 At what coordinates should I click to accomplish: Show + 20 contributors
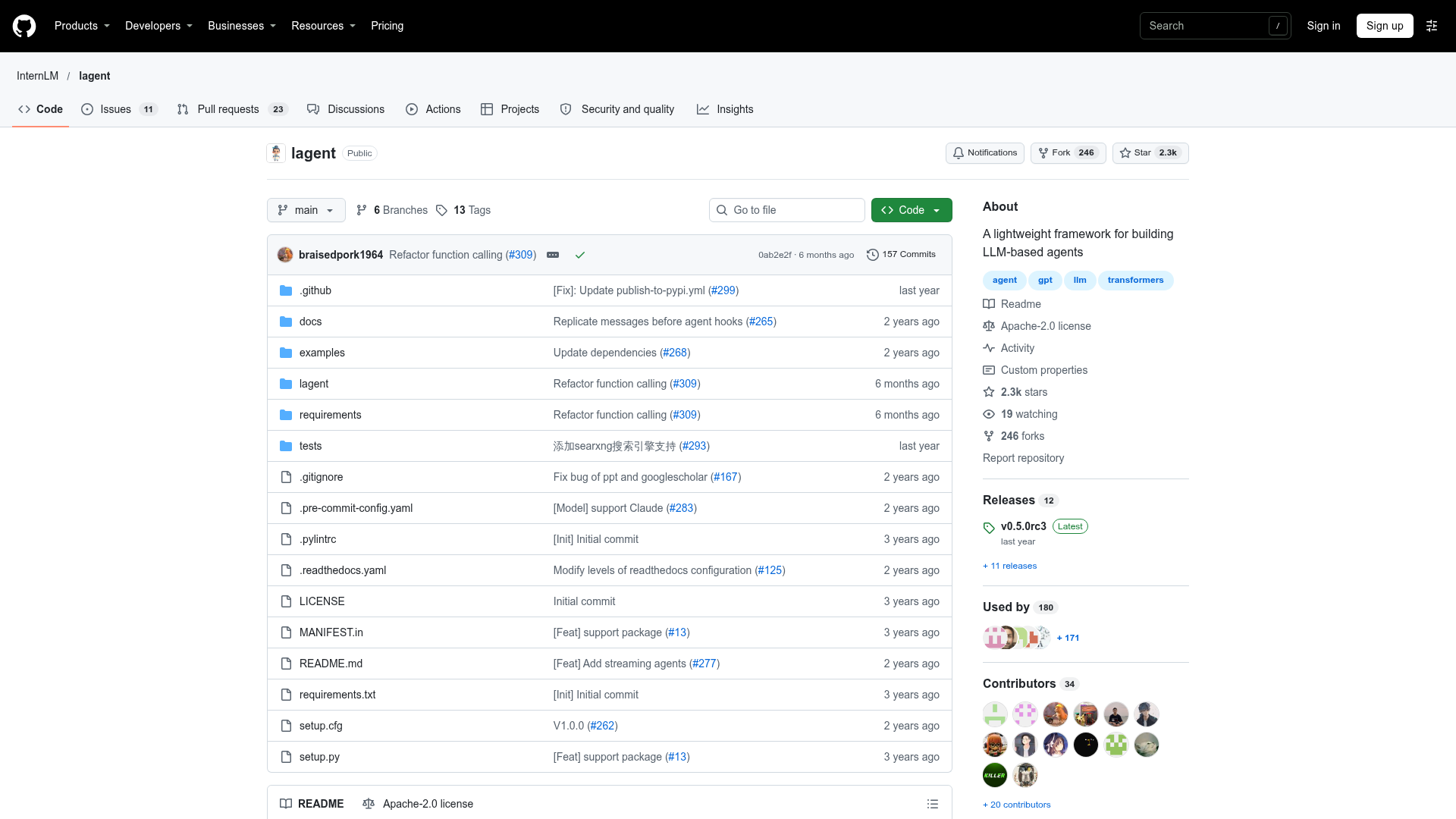click(1016, 805)
